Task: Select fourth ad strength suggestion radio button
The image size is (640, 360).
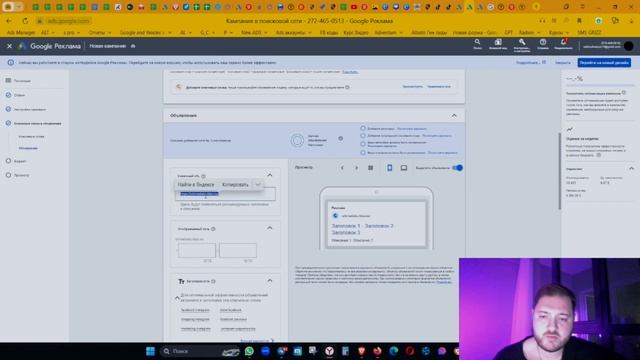Action: pos(363,153)
